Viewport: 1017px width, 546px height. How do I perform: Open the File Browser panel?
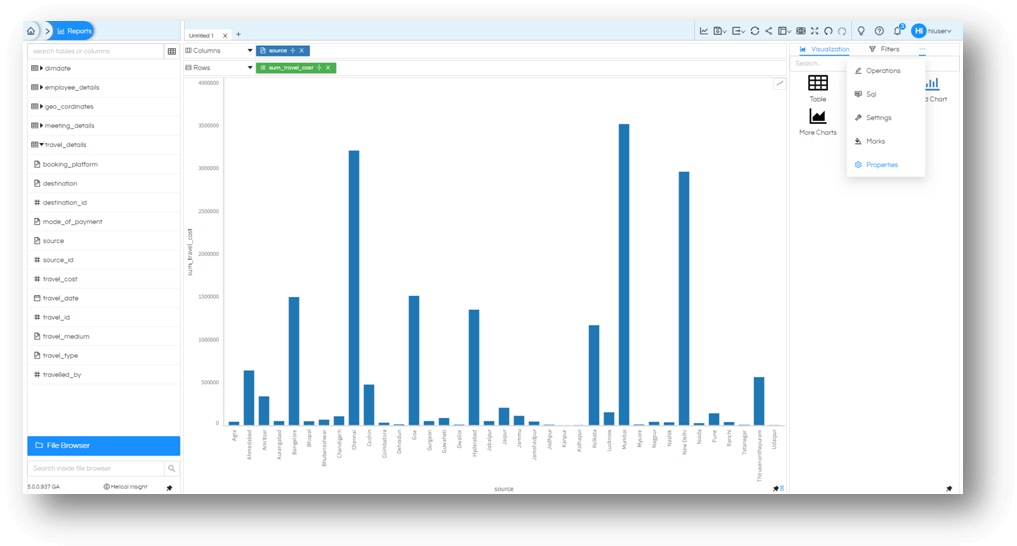(x=104, y=445)
